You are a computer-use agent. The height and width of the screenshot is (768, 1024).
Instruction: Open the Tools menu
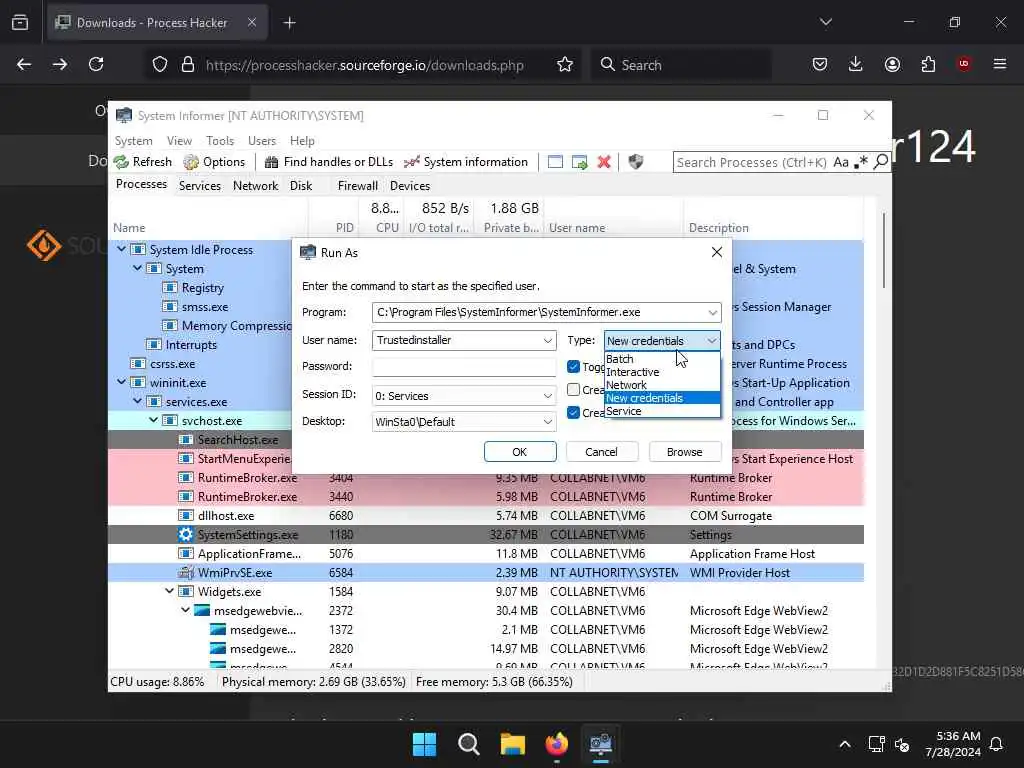click(220, 140)
